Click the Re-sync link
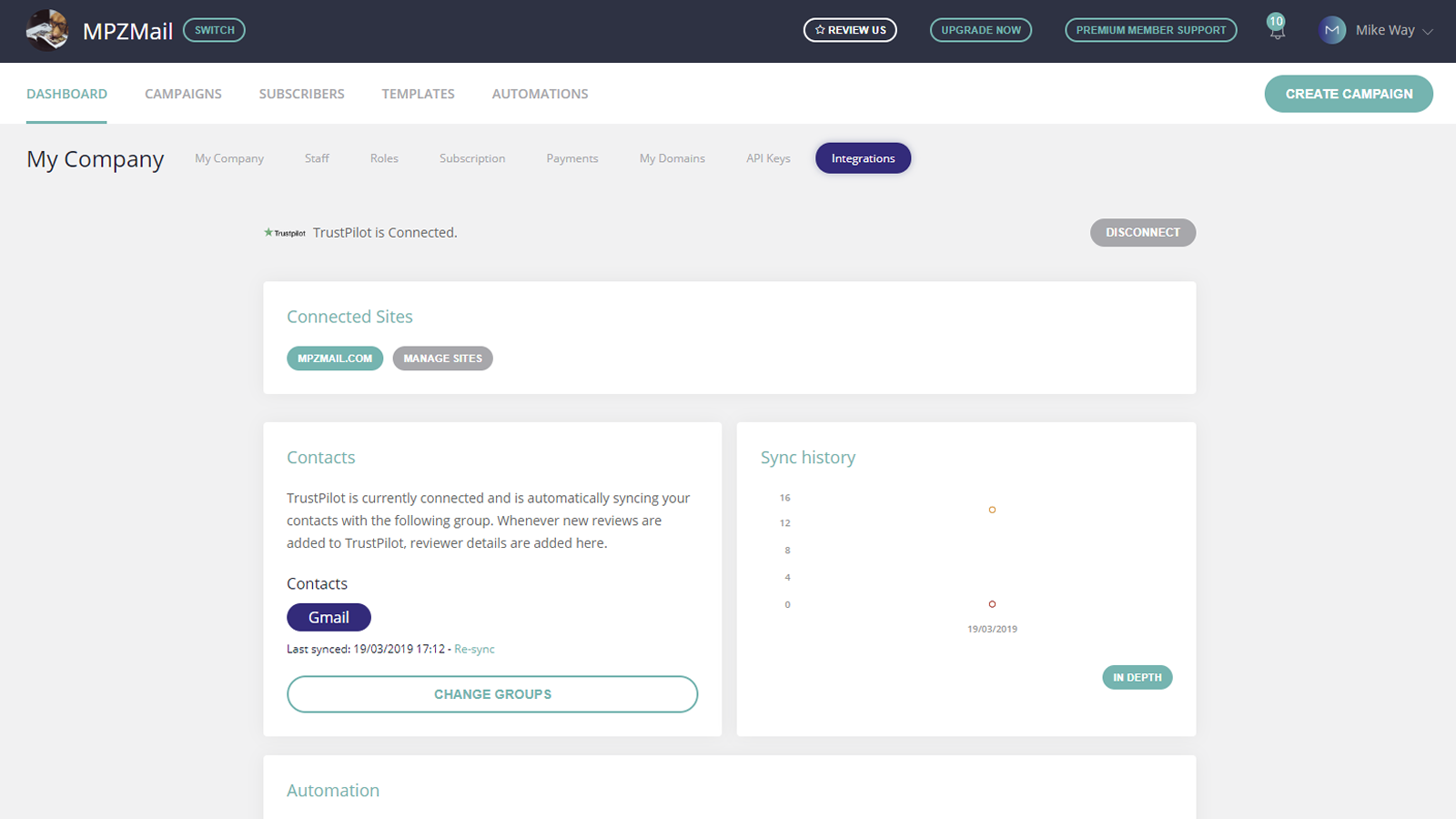This screenshot has height=819, width=1456. (x=474, y=649)
